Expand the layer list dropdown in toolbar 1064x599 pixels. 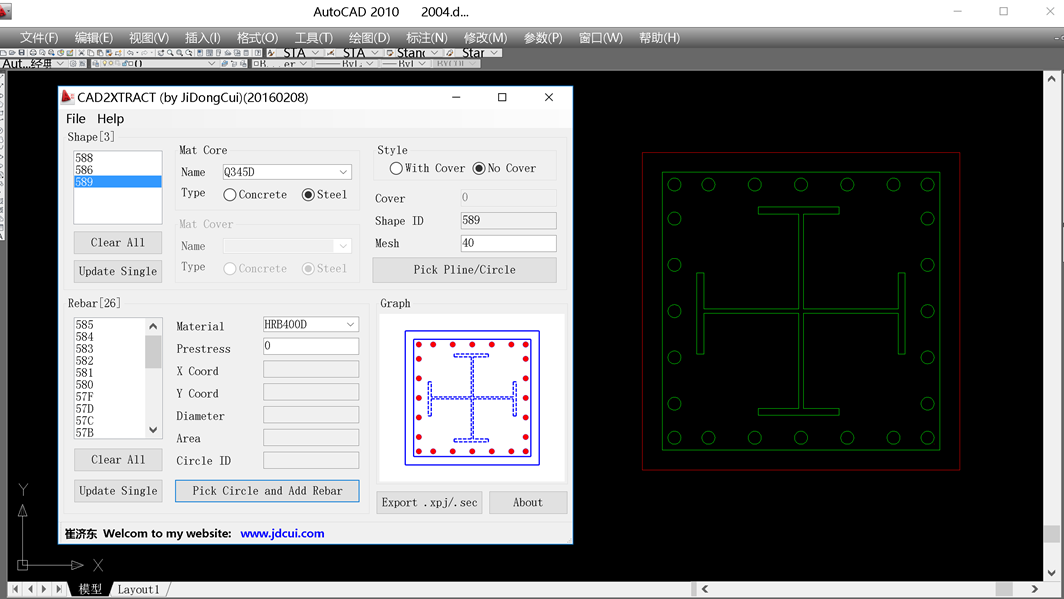212,64
